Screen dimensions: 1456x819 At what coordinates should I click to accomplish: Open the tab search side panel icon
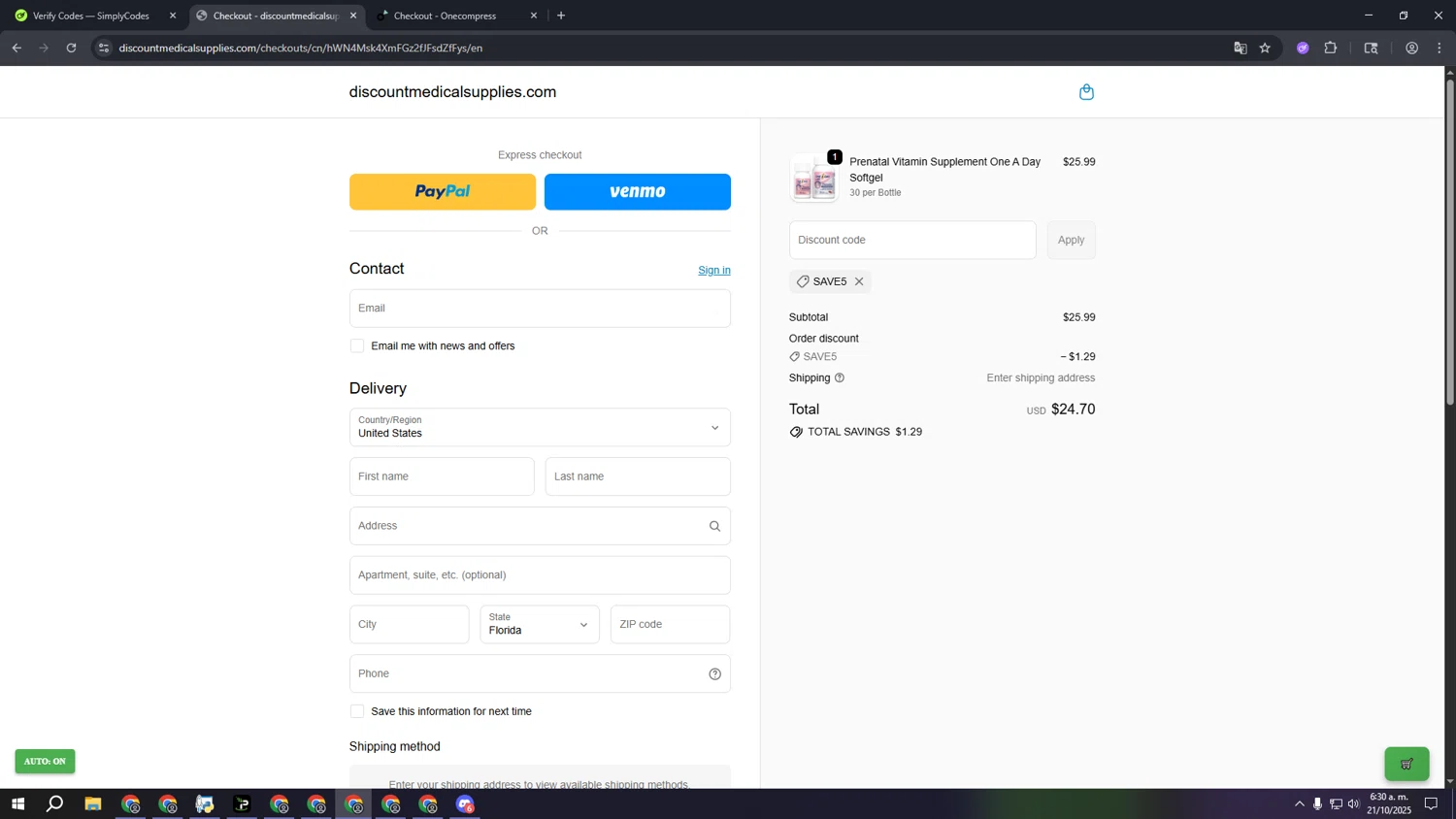[1372, 48]
